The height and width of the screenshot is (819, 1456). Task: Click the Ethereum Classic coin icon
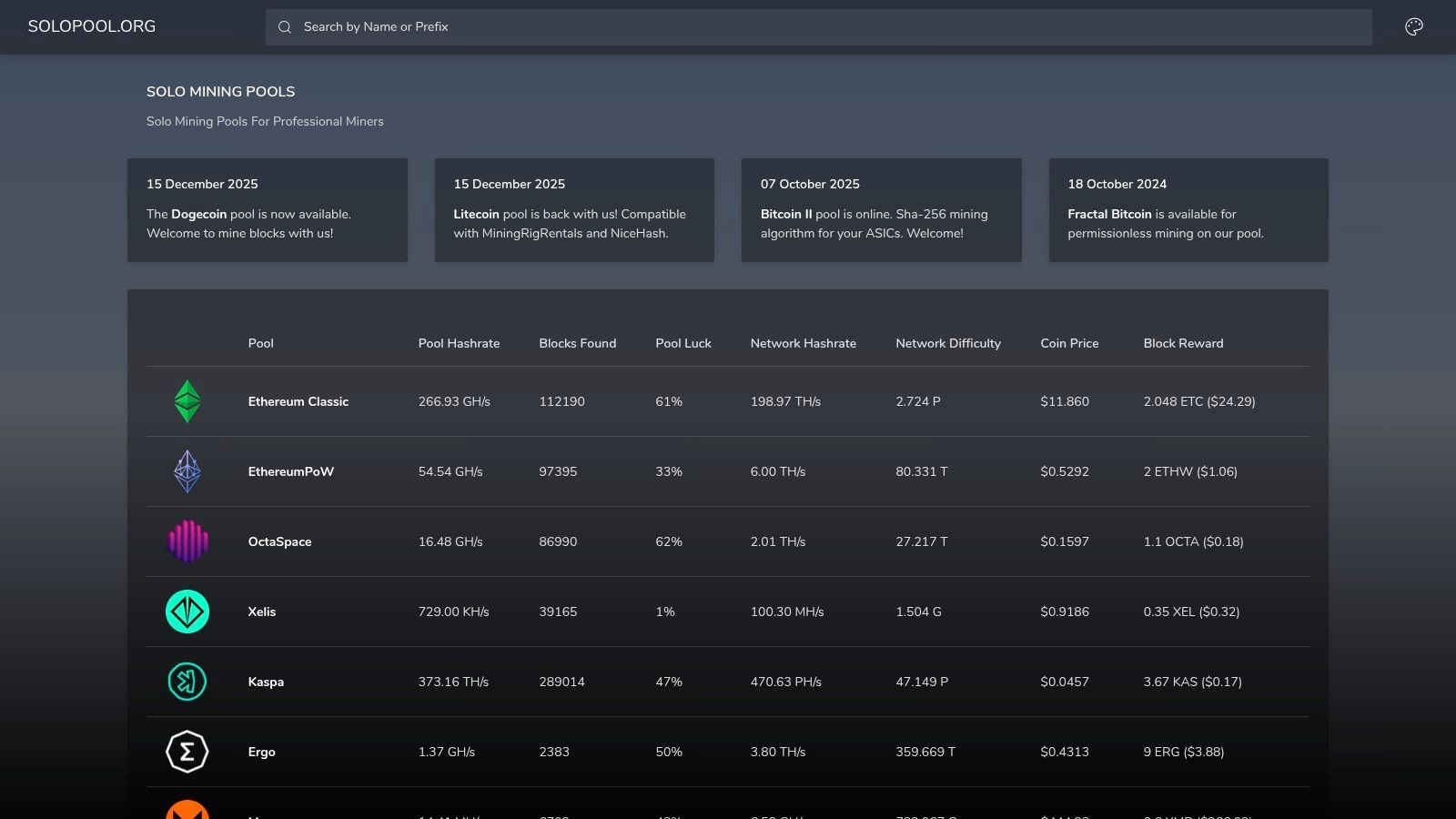click(187, 401)
